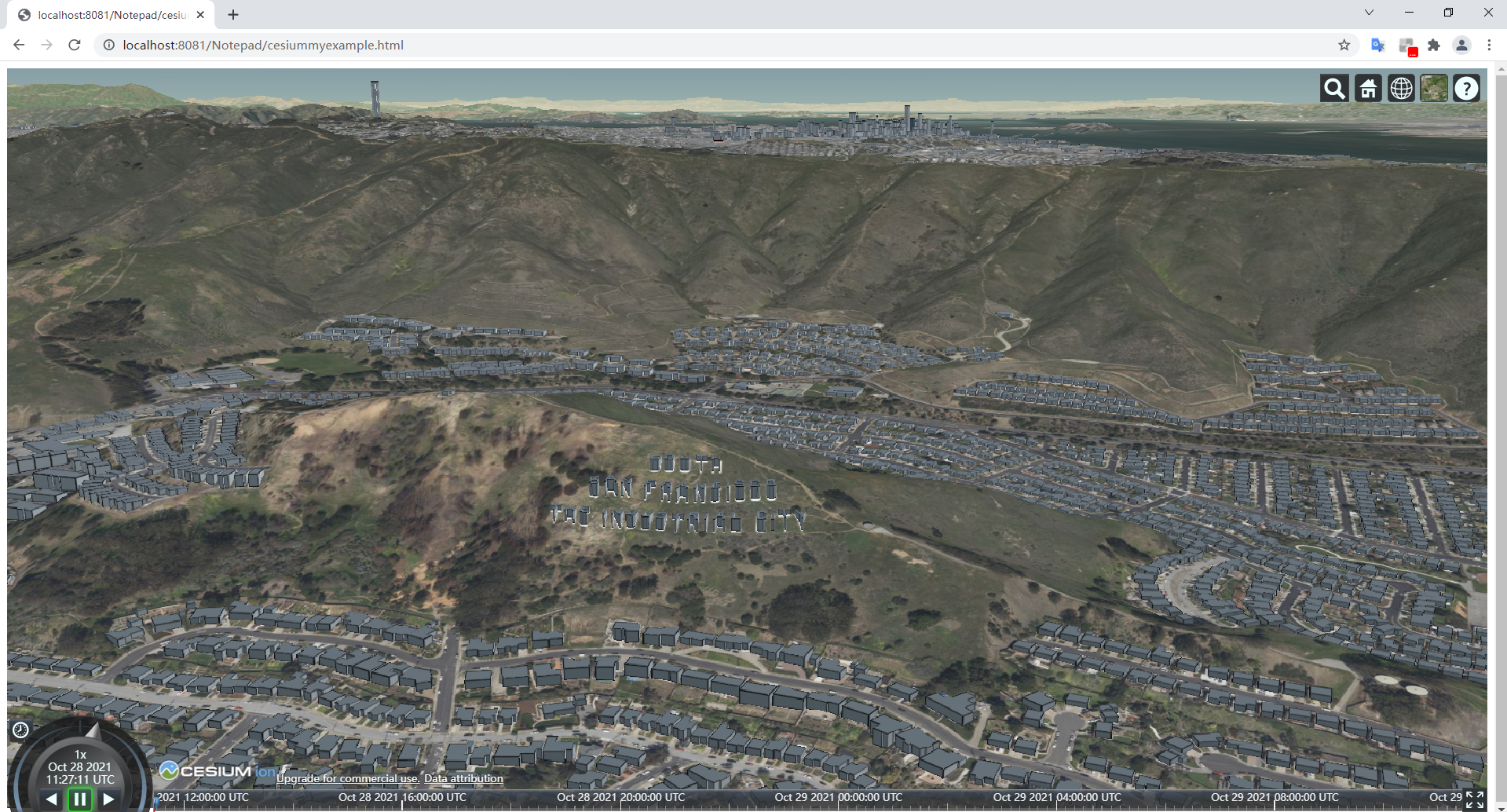This screenshot has width=1507, height=812.
Task: Open the Google Translate extension
Action: tap(1377, 45)
